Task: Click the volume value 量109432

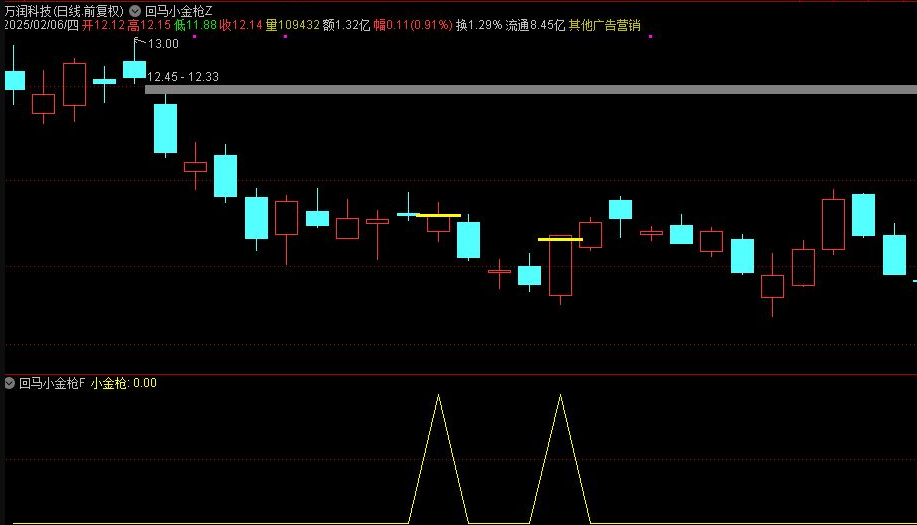Action: pyautogui.click(x=293, y=25)
